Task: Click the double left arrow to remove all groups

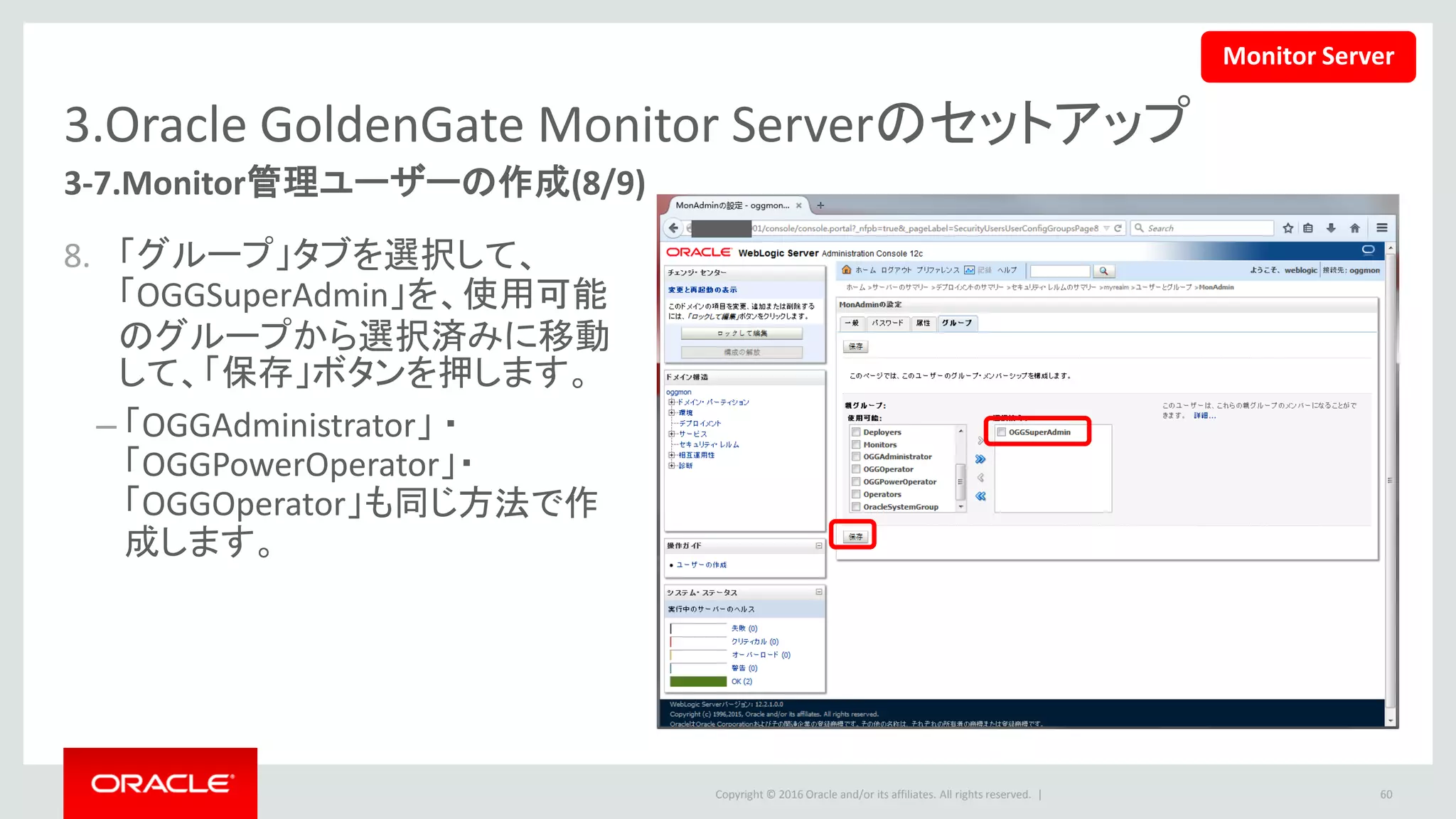Action: pyautogui.click(x=980, y=496)
